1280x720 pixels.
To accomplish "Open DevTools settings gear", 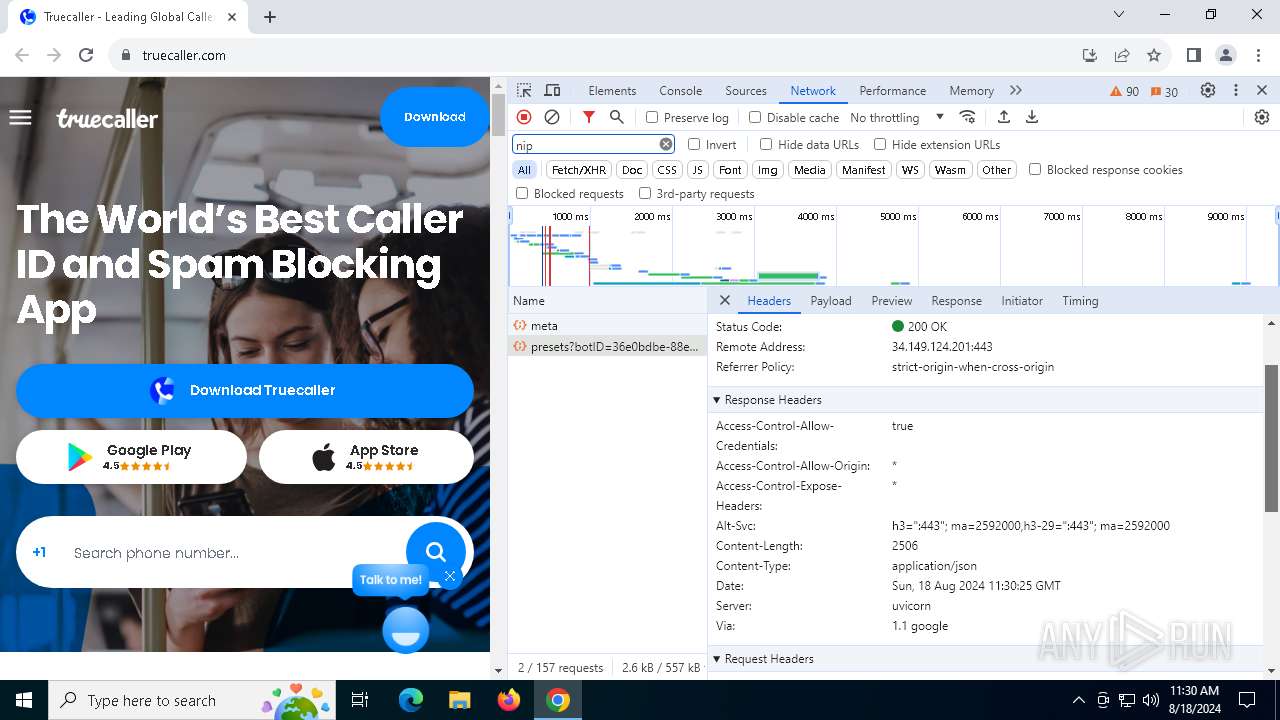I will tap(1208, 90).
